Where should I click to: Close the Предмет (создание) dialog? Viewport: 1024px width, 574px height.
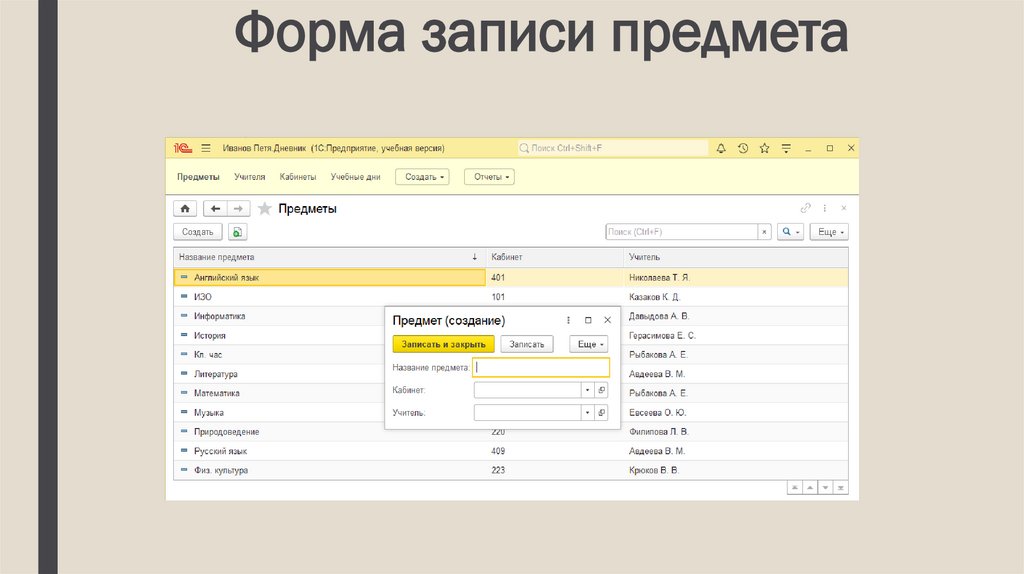click(x=607, y=320)
